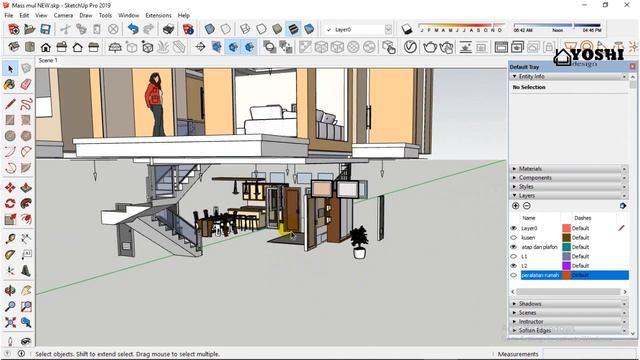
Task: Show the L1 layer
Action: point(514,256)
